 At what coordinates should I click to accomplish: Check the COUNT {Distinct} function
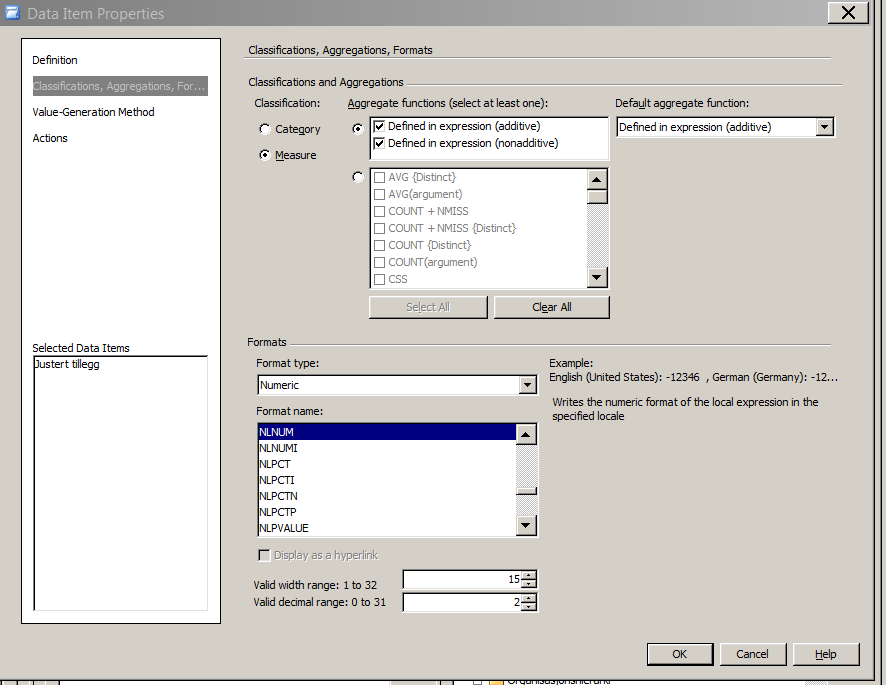379,245
